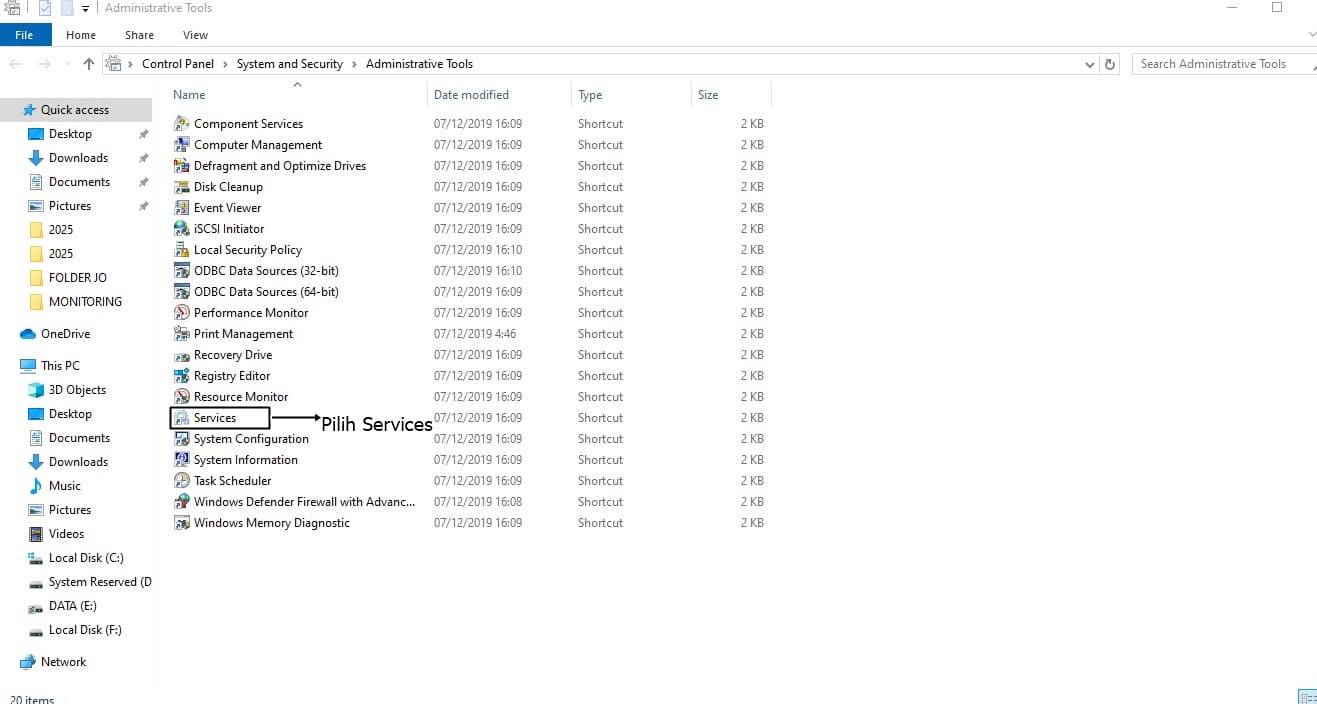Select Defragment and Optimize Drives icon
The height and width of the screenshot is (704, 1317).
point(181,165)
